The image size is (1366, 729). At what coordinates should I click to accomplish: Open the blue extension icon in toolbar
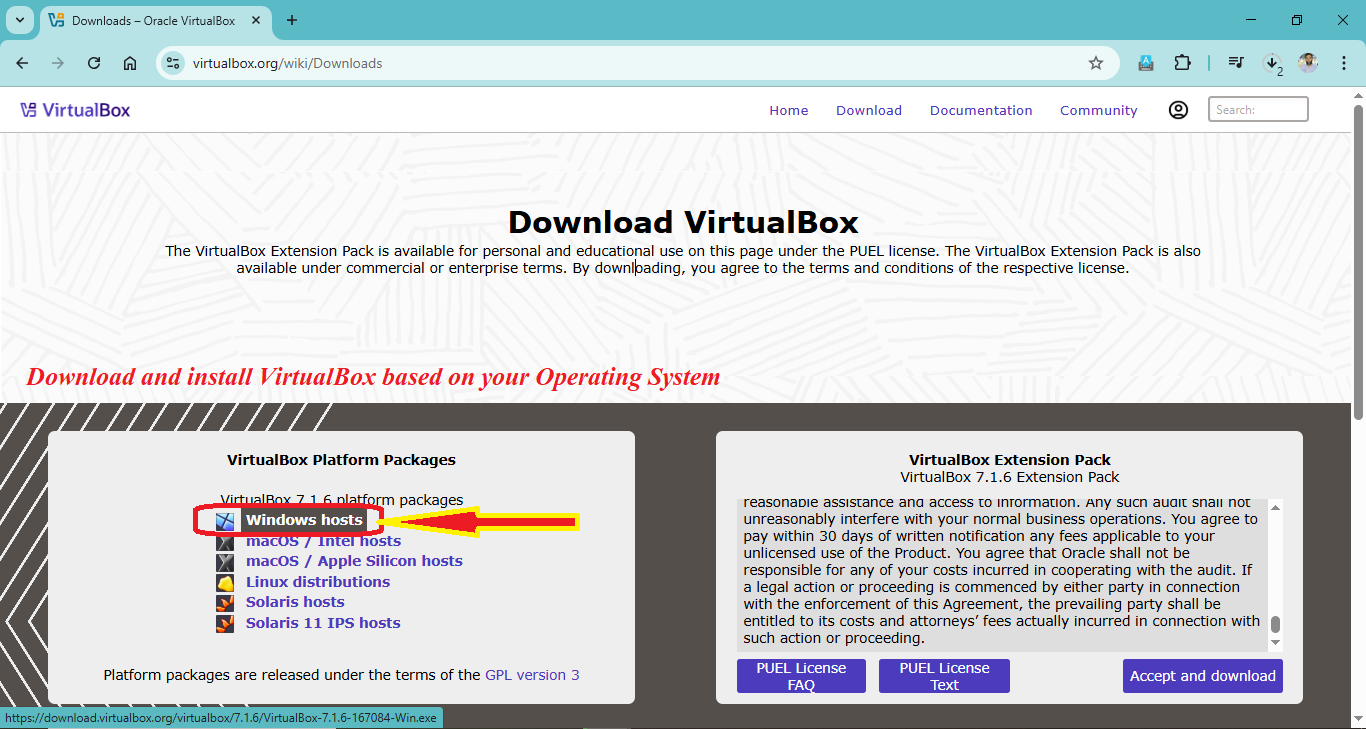pos(1146,63)
